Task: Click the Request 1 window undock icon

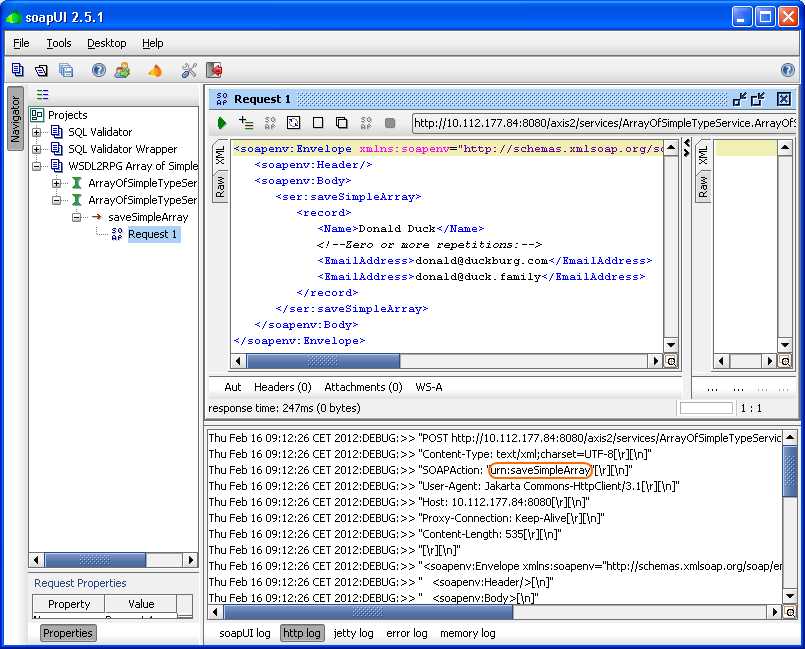Action: click(x=758, y=99)
